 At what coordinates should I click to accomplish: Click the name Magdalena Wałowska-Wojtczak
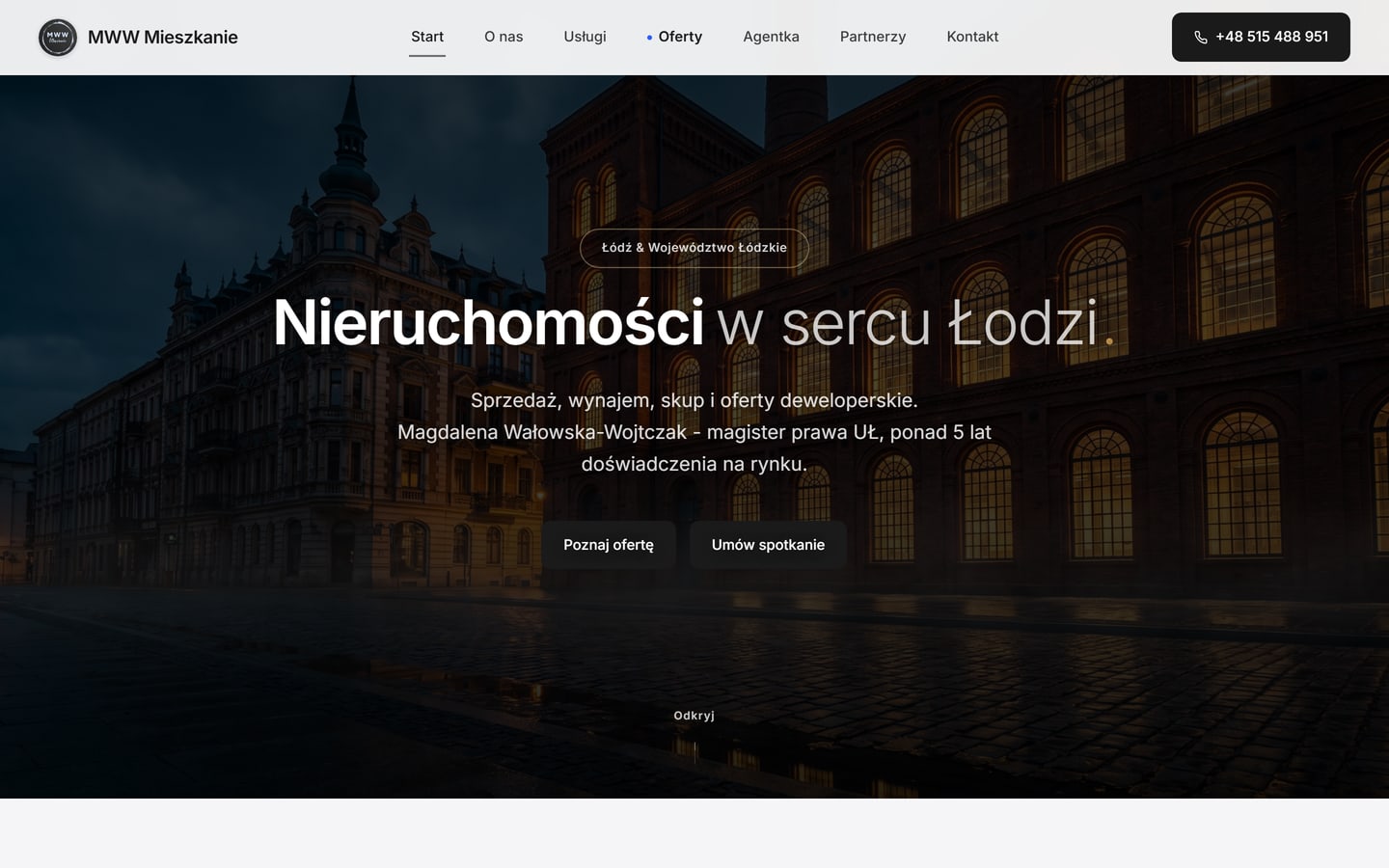pyautogui.click(x=542, y=432)
